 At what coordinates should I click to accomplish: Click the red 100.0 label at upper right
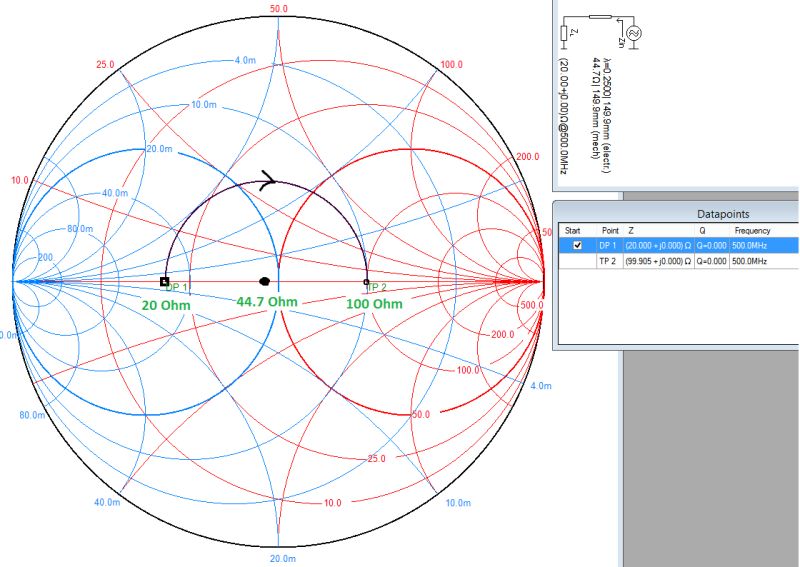(452, 64)
